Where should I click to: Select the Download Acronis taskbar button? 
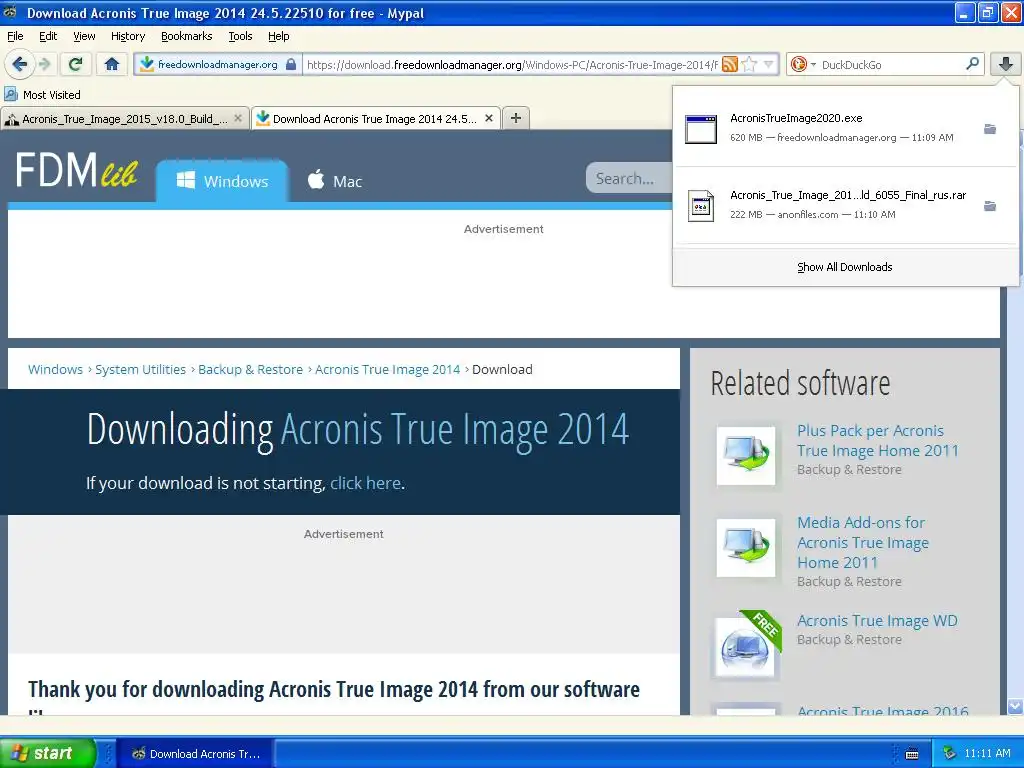pos(197,754)
